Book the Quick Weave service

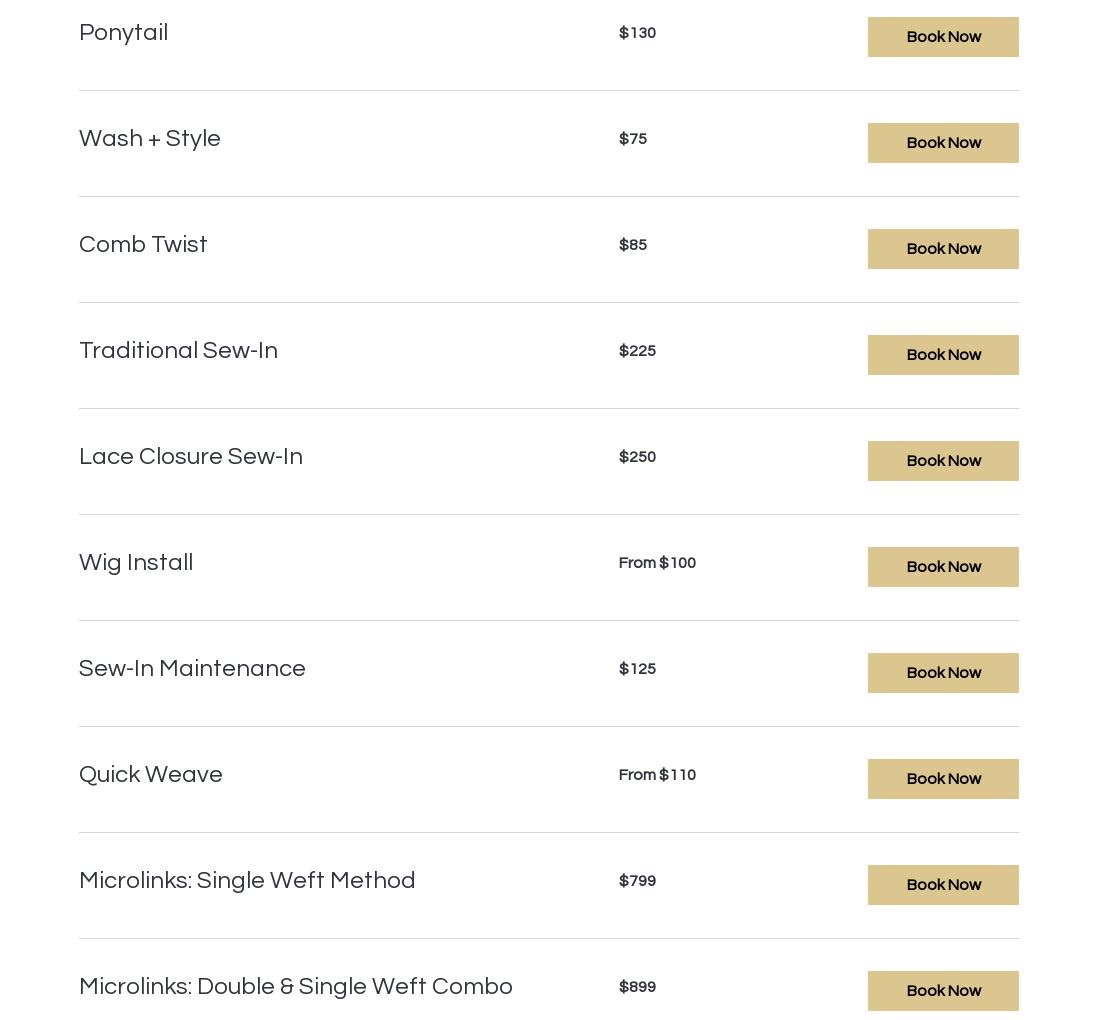click(x=943, y=779)
